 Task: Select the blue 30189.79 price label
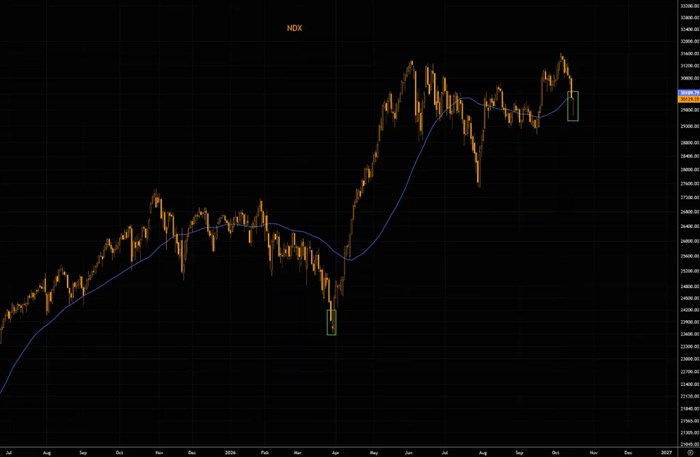pos(689,93)
